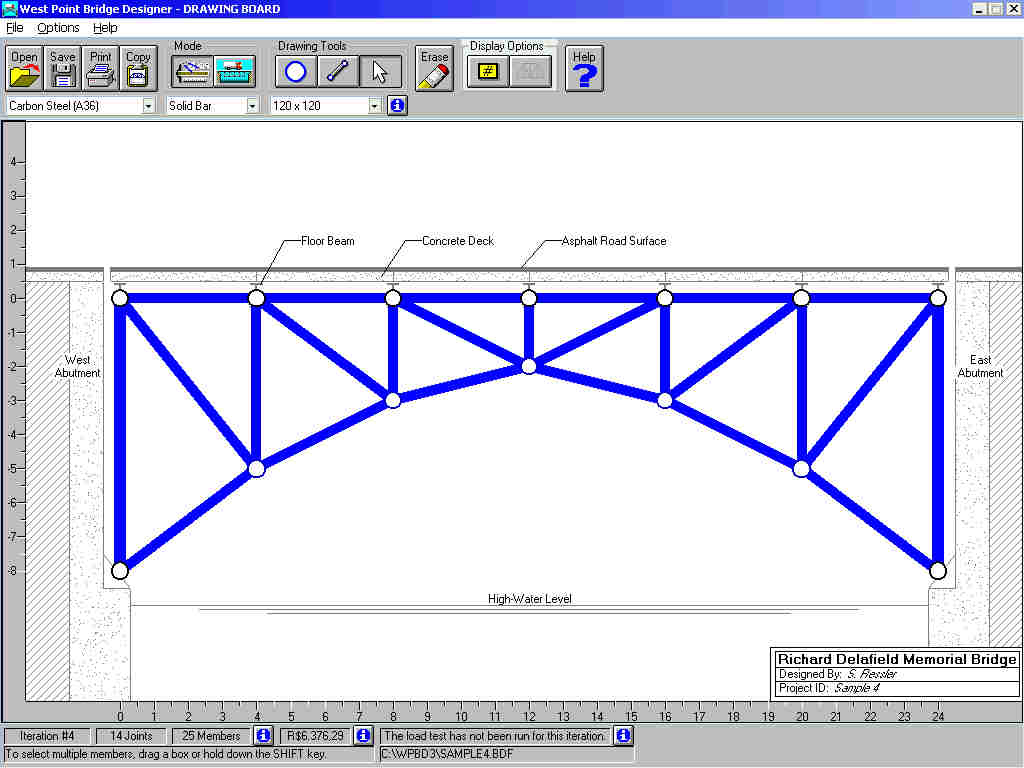This screenshot has height=768, width=1024.
Task: Show cost details info next to R$6,376.29
Action: pos(363,736)
